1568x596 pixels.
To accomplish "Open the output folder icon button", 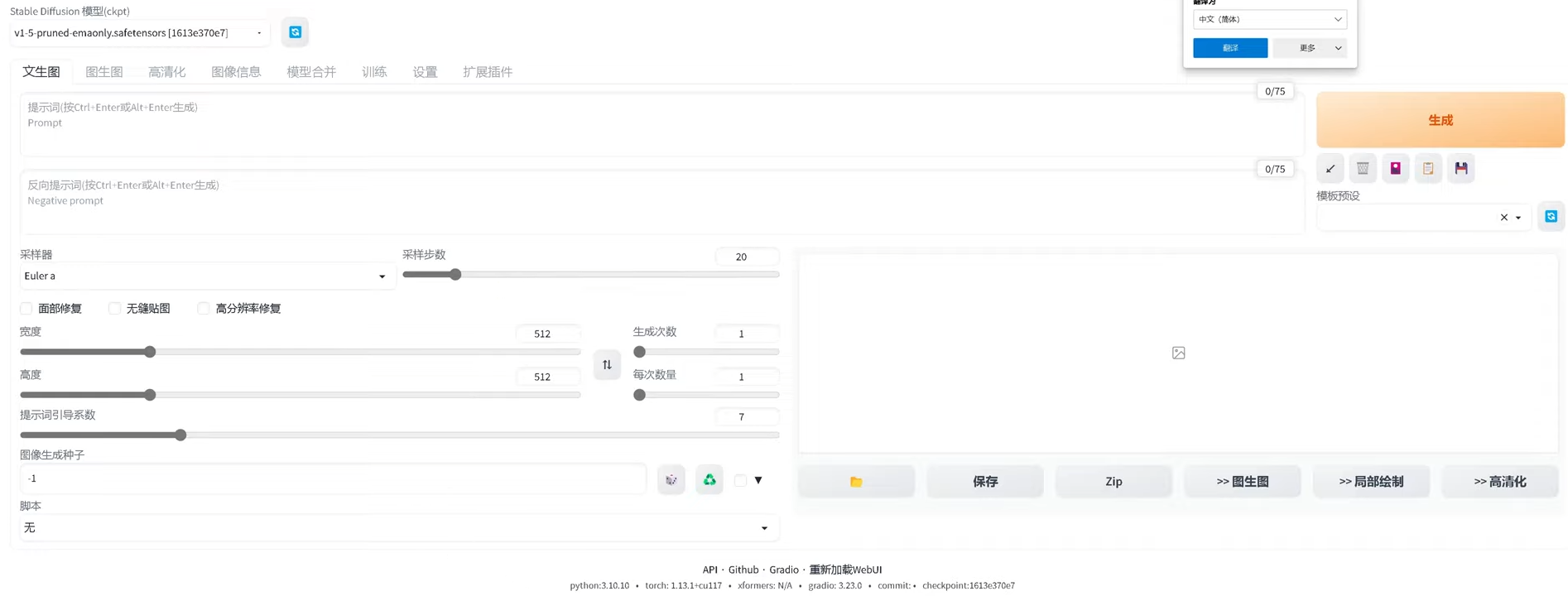I will [856, 482].
